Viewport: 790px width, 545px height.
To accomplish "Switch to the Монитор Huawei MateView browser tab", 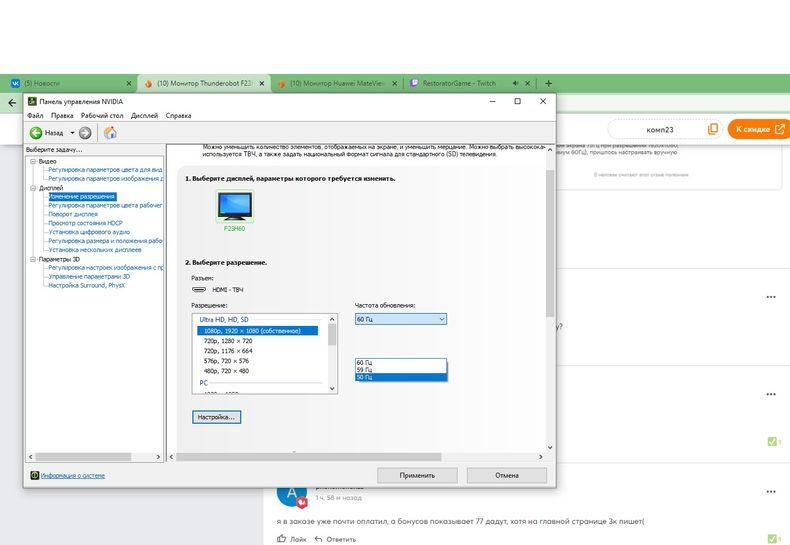I will [338, 84].
